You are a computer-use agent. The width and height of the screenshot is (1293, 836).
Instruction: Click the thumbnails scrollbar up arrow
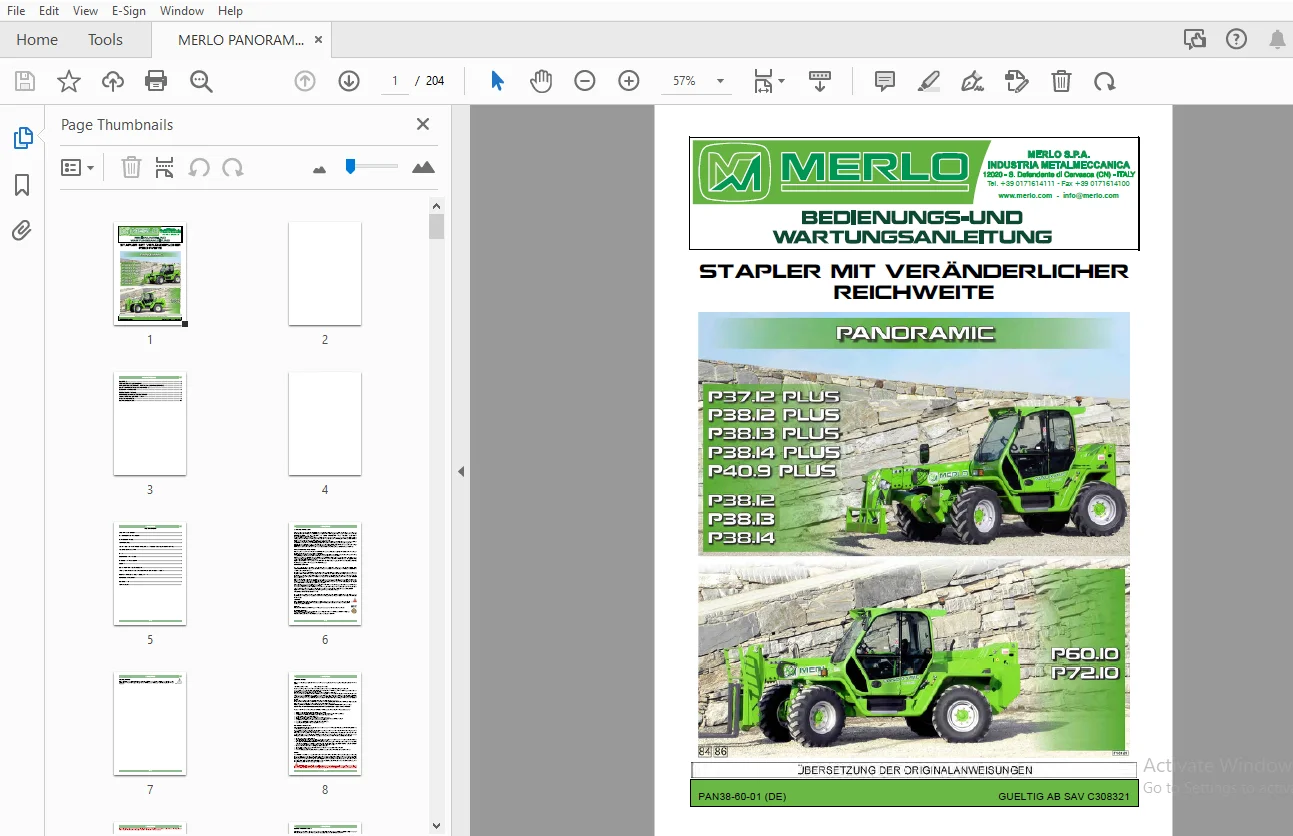(x=436, y=206)
